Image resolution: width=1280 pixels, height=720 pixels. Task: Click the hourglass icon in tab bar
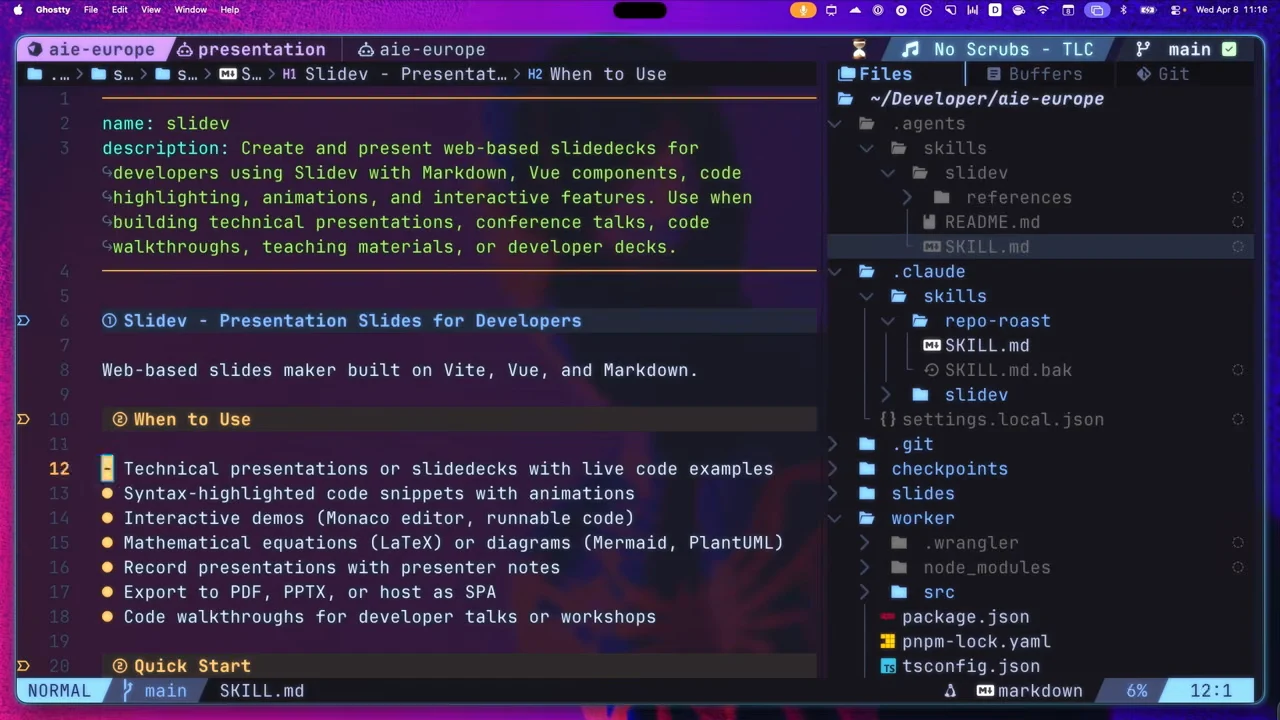(x=859, y=49)
